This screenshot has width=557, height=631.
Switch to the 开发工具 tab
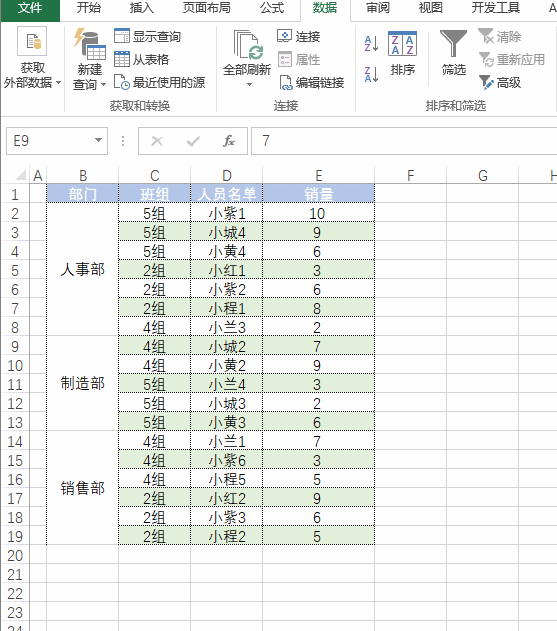tap(496, 8)
